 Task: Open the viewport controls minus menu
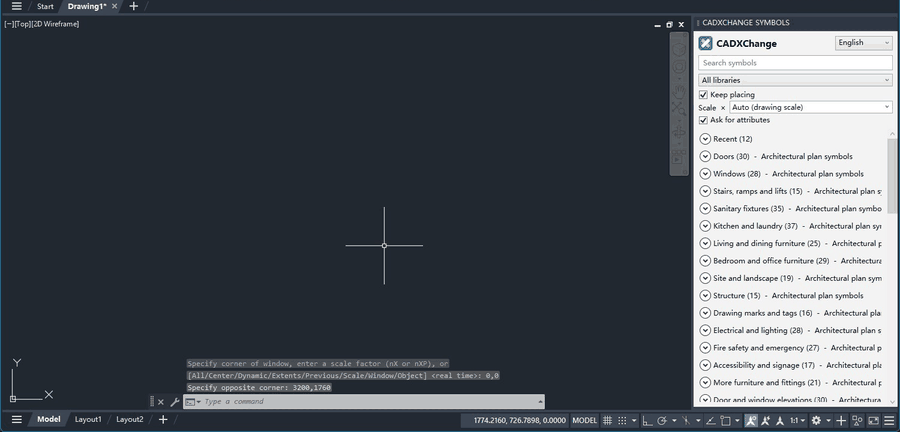tap(9, 24)
